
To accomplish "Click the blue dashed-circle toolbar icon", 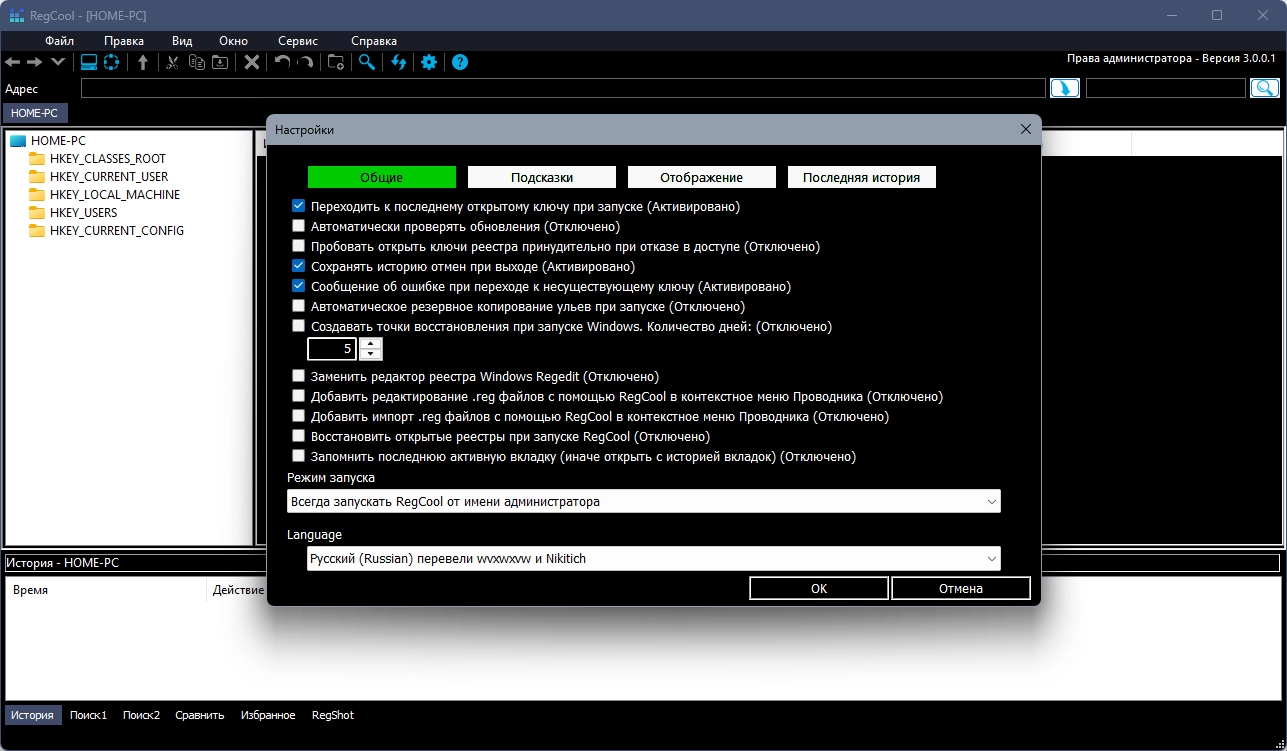I will click(x=111, y=62).
